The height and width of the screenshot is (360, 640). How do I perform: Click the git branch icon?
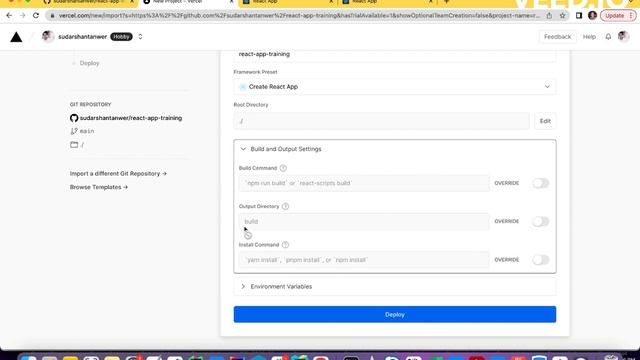click(x=74, y=131)
